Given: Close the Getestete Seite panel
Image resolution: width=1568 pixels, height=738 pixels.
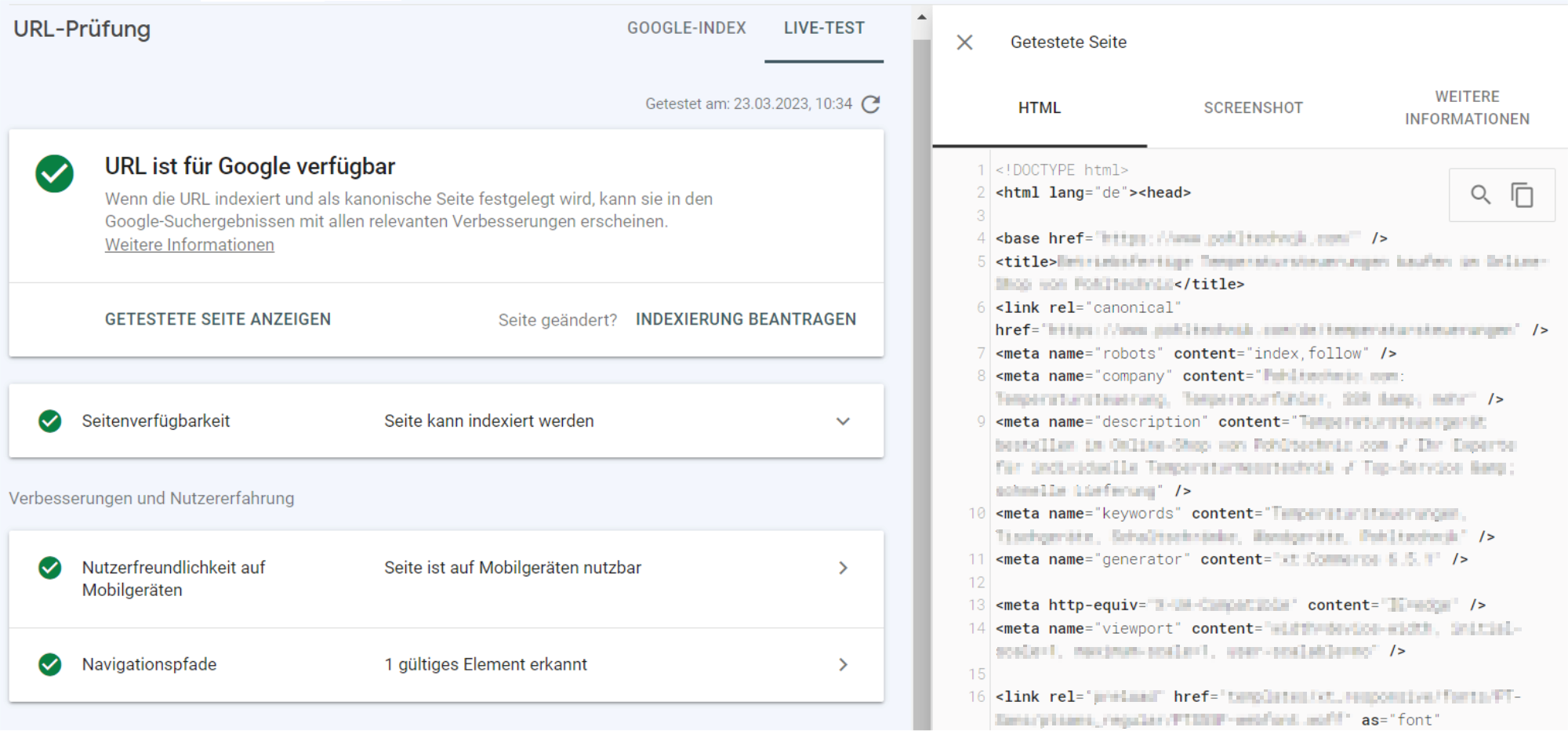Looking at the screenshot, I should pos(964,42).
